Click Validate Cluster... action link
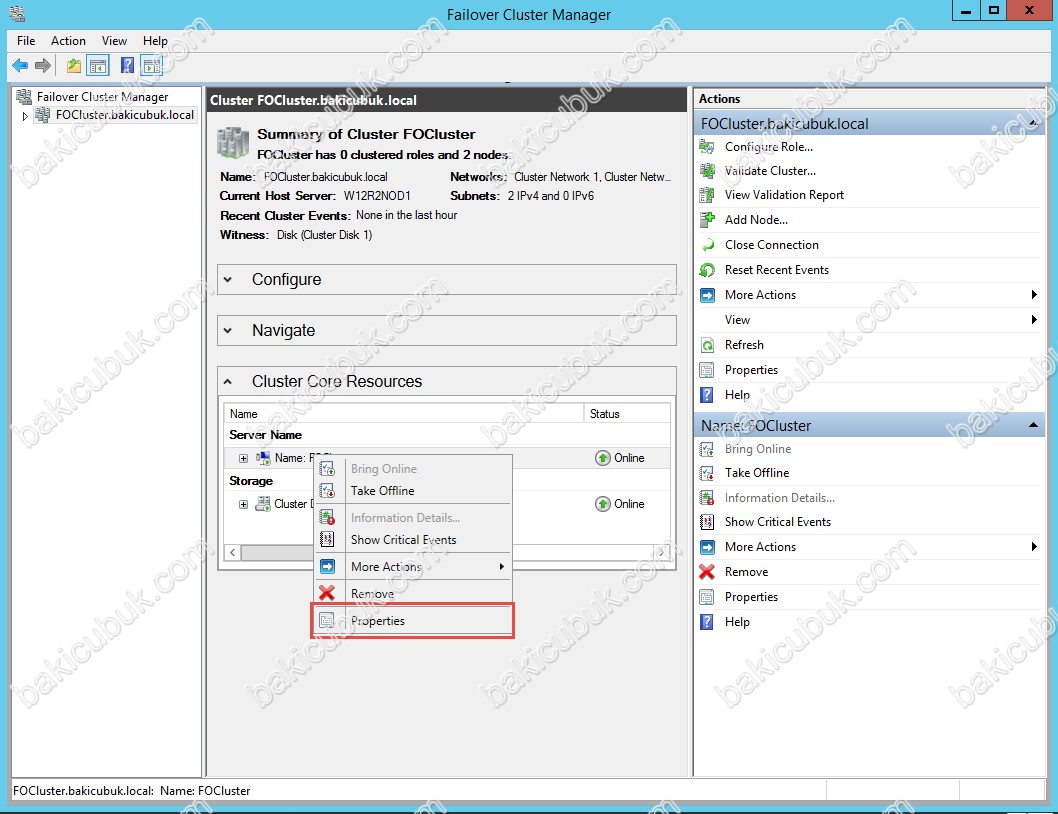This screenshot has height=814, width=1058. [770, 171]
